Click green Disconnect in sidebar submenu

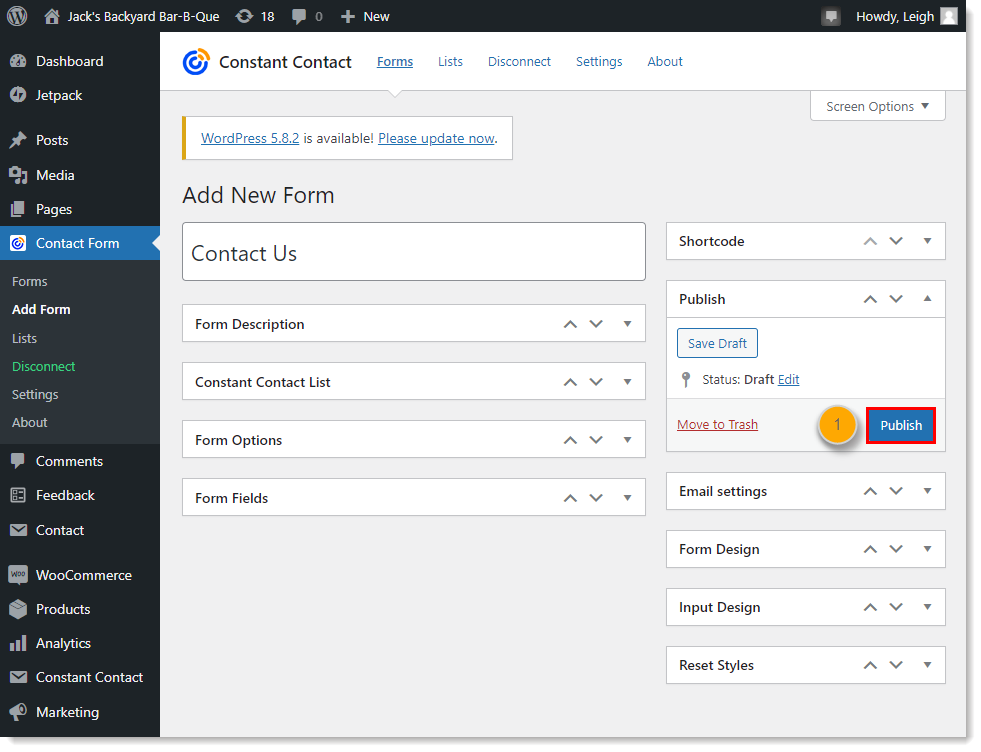(44, 366)
